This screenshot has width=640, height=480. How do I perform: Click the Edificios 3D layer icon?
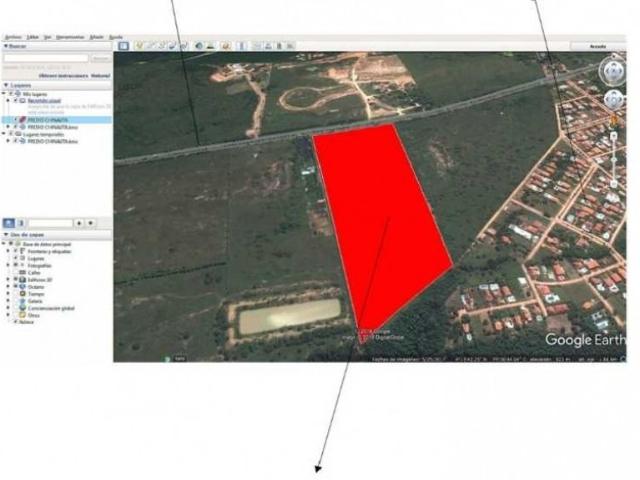[x=23, y=280]
